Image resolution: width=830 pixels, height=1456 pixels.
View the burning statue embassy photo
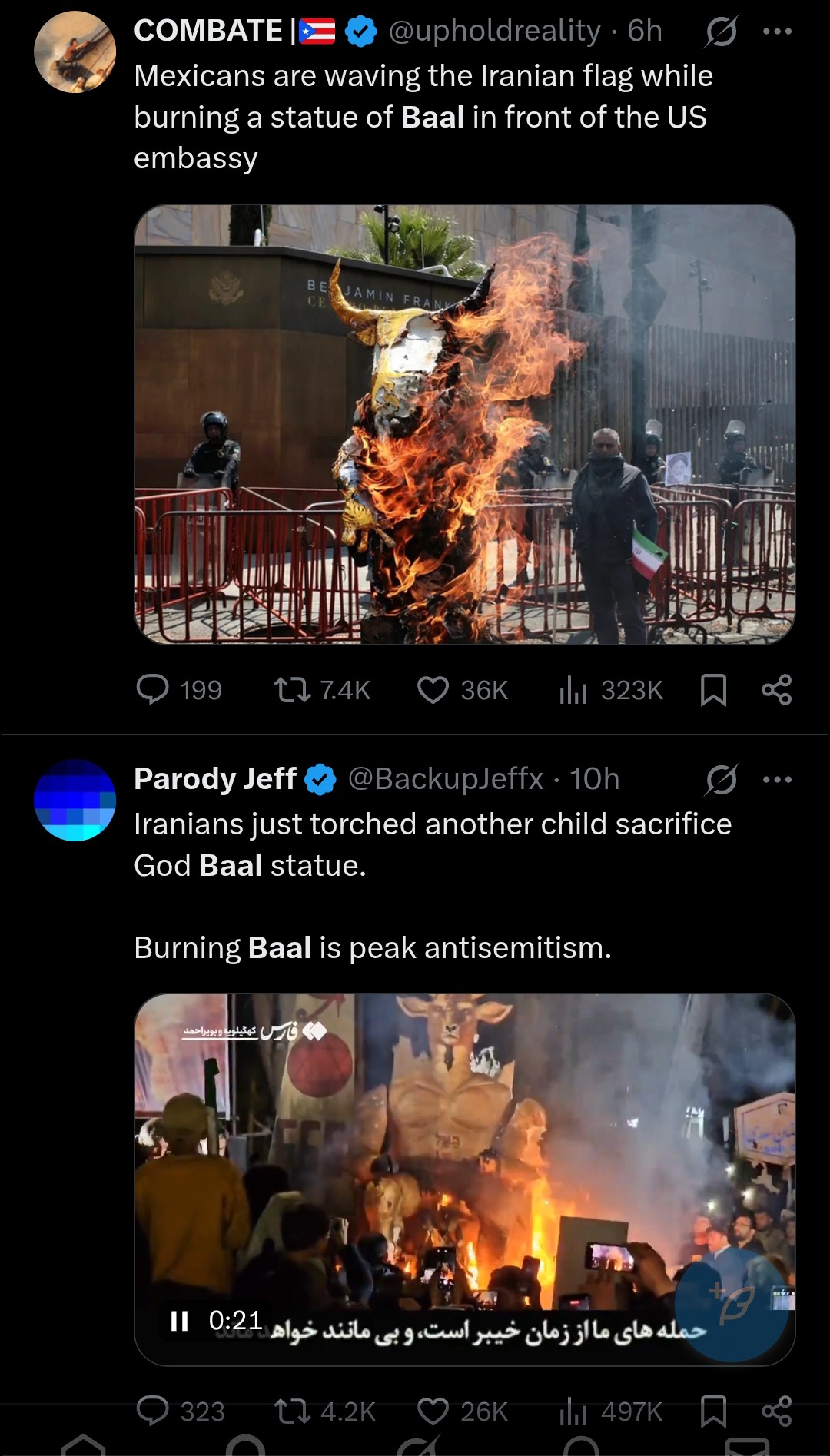pyautogui.click(x=465, y=424)
